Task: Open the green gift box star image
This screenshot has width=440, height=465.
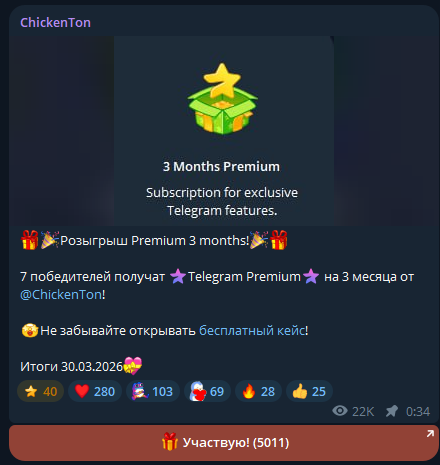Action: click(x=222, y=99)
